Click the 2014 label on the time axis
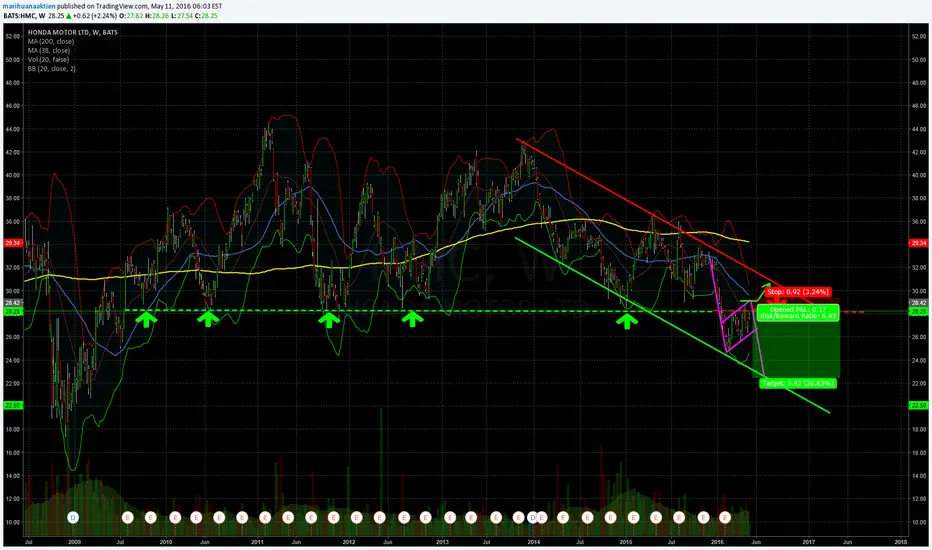Image resolution: width=932 pixels, height=550 pixels. click(534, 542)
